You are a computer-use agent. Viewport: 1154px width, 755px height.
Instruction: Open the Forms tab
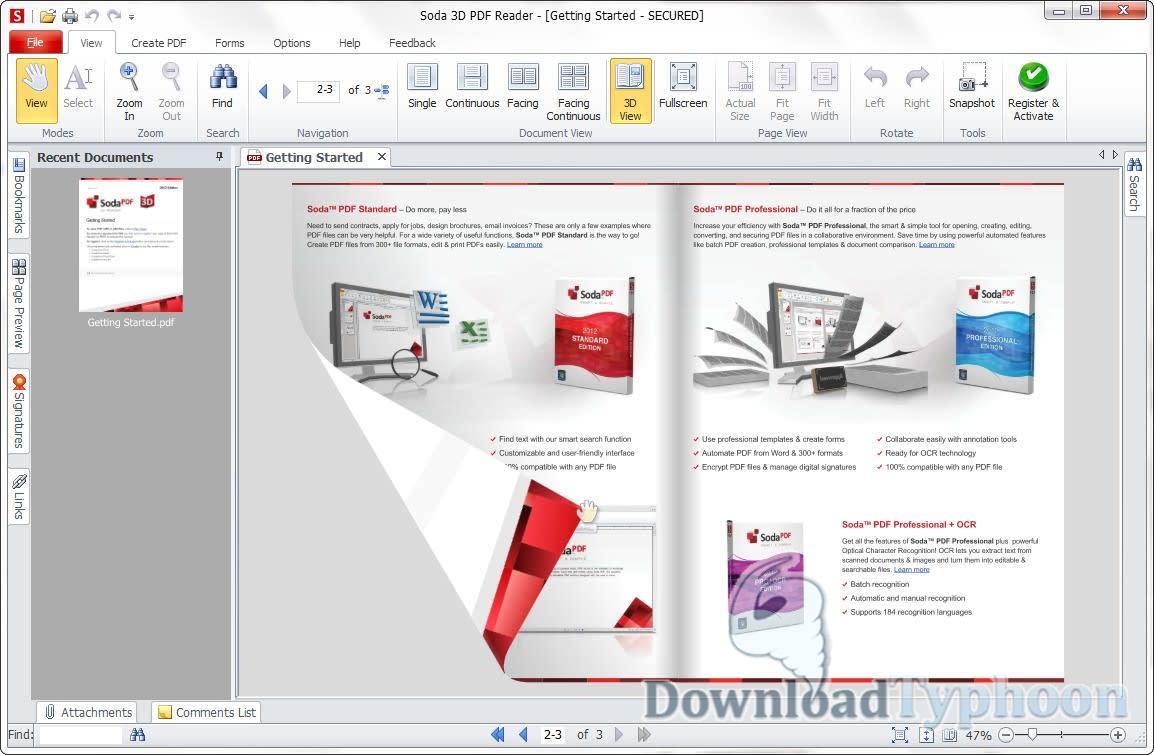(x=230, y=43)
